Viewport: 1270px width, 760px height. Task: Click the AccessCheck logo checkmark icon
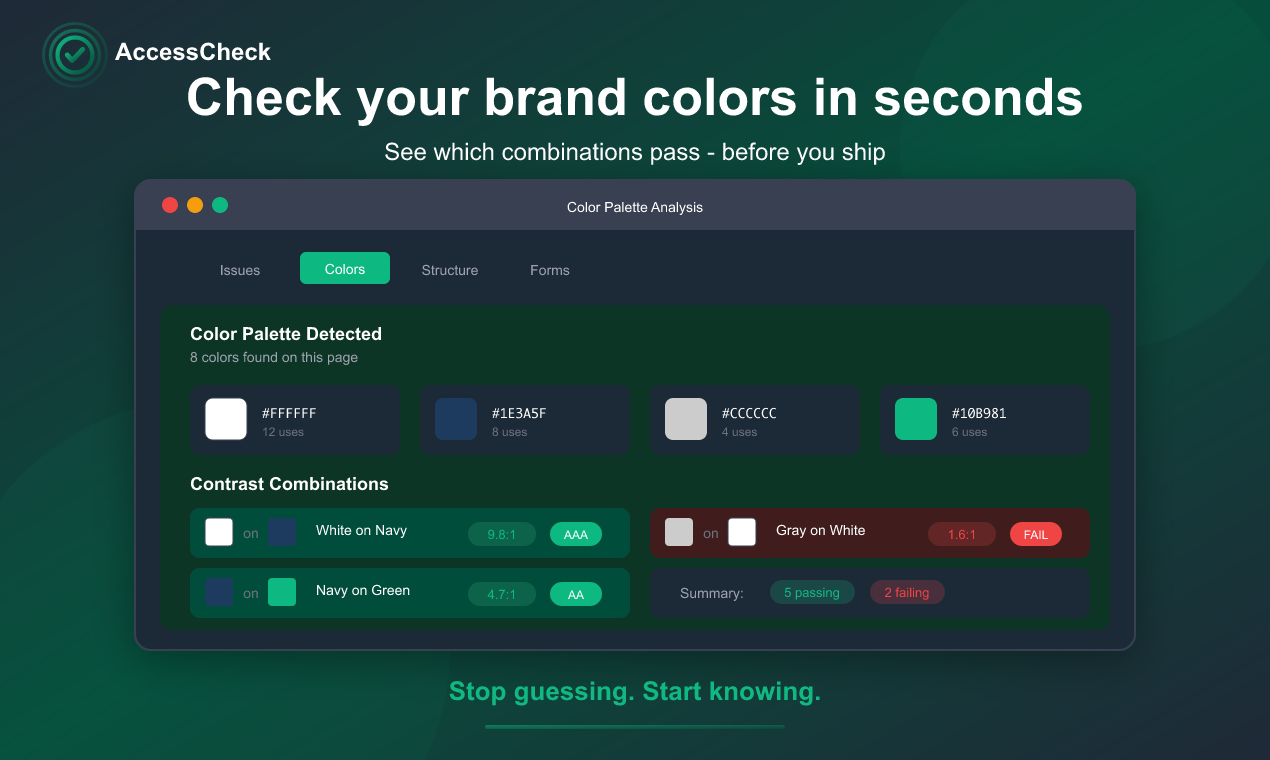pyautogui.click(x=74, y=55)
